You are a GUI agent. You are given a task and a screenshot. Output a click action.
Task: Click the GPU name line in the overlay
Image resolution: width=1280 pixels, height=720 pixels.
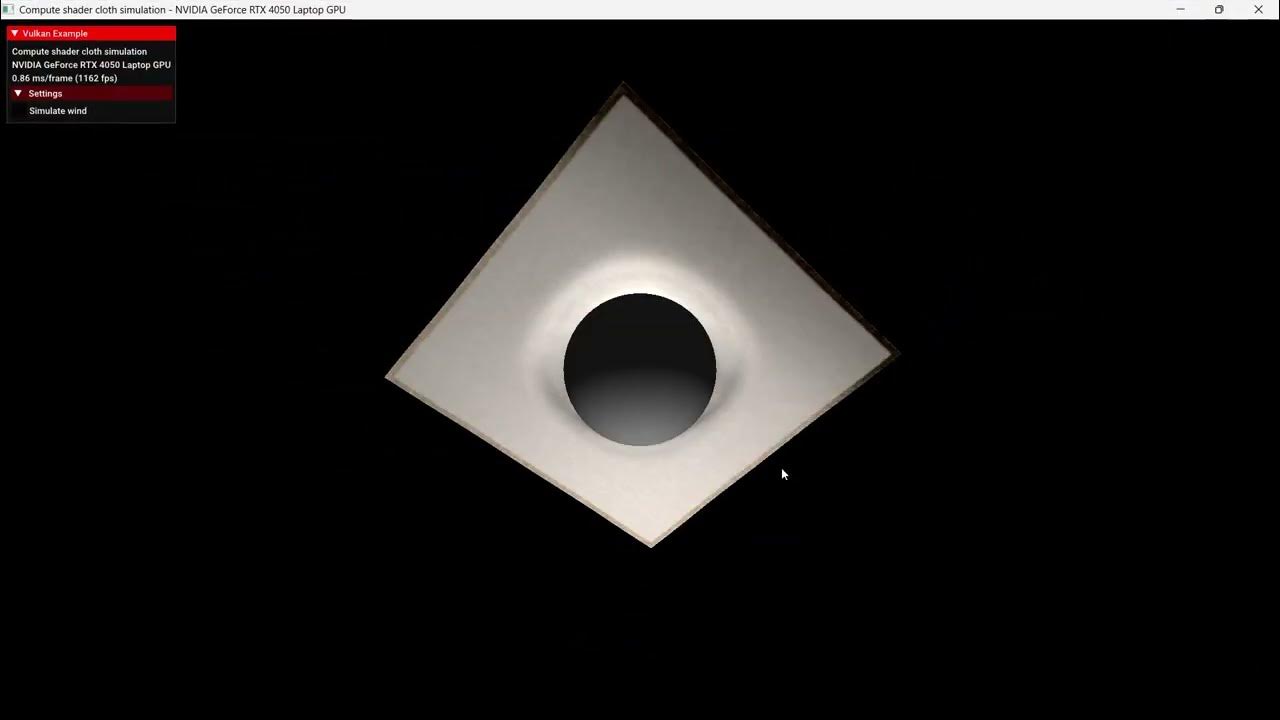[91, 64]
